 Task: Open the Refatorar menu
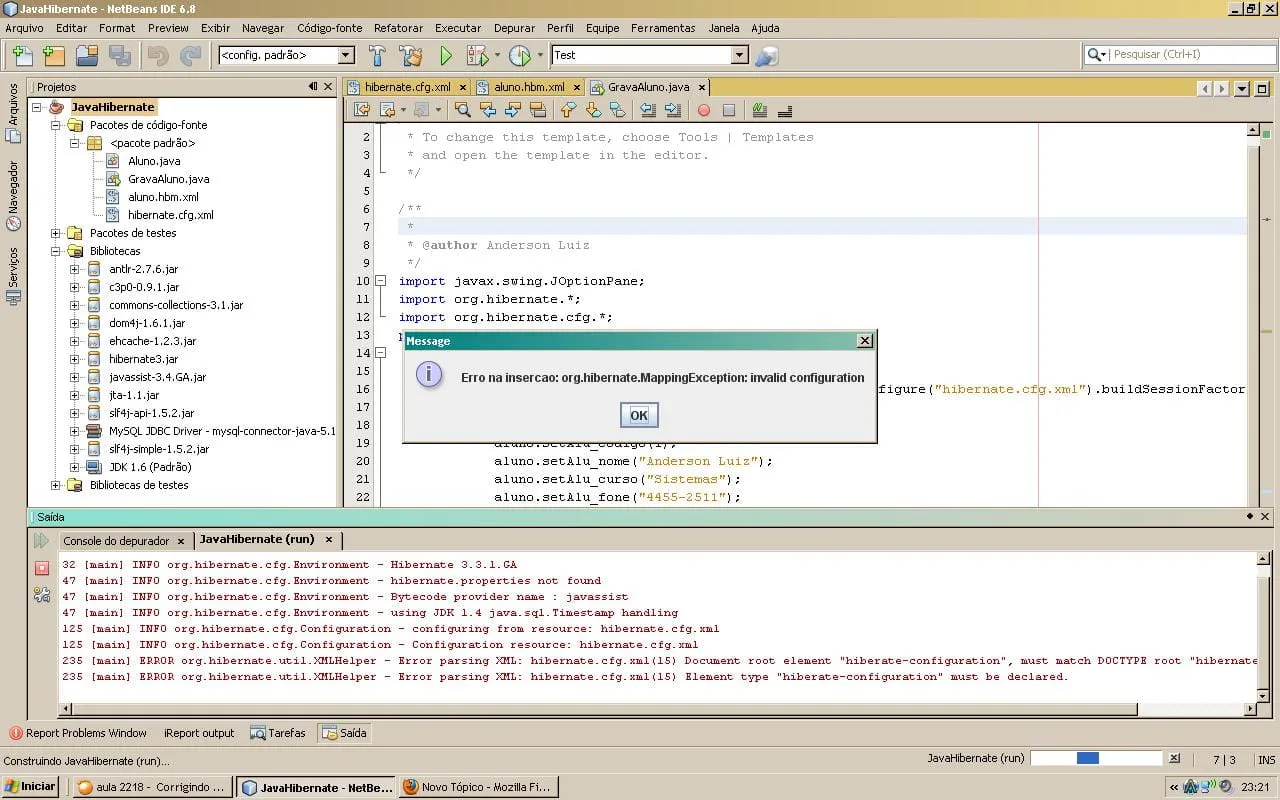pyautogui.click(x=398, y=28)
